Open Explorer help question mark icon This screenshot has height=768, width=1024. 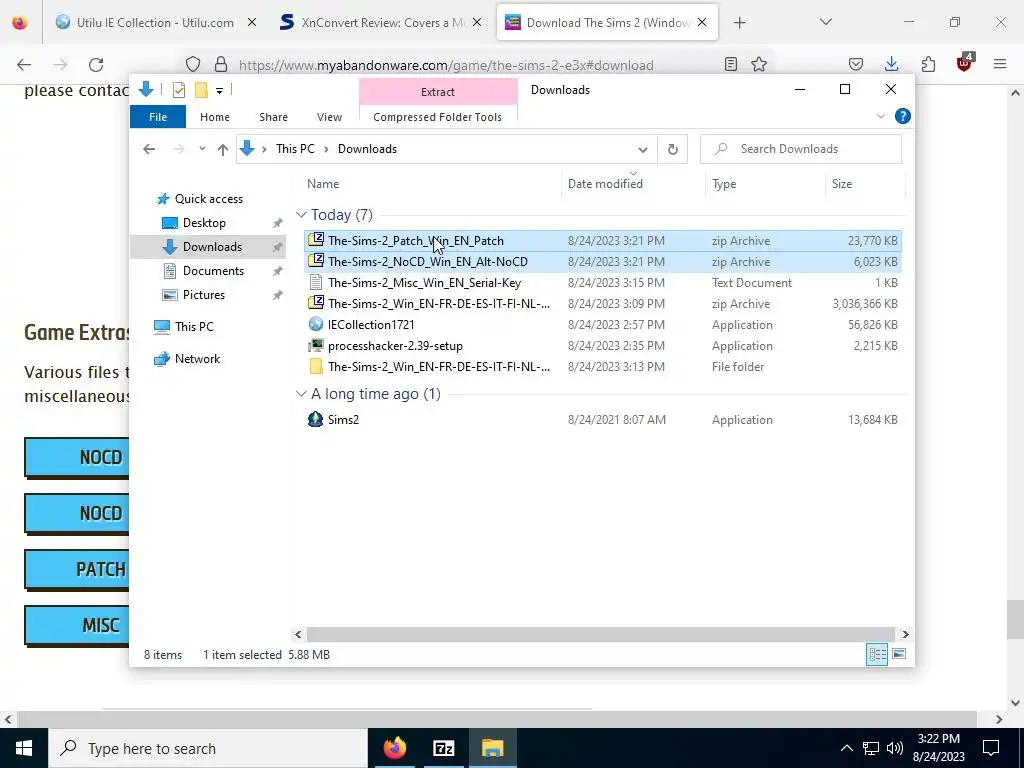(x=903, y=116)
